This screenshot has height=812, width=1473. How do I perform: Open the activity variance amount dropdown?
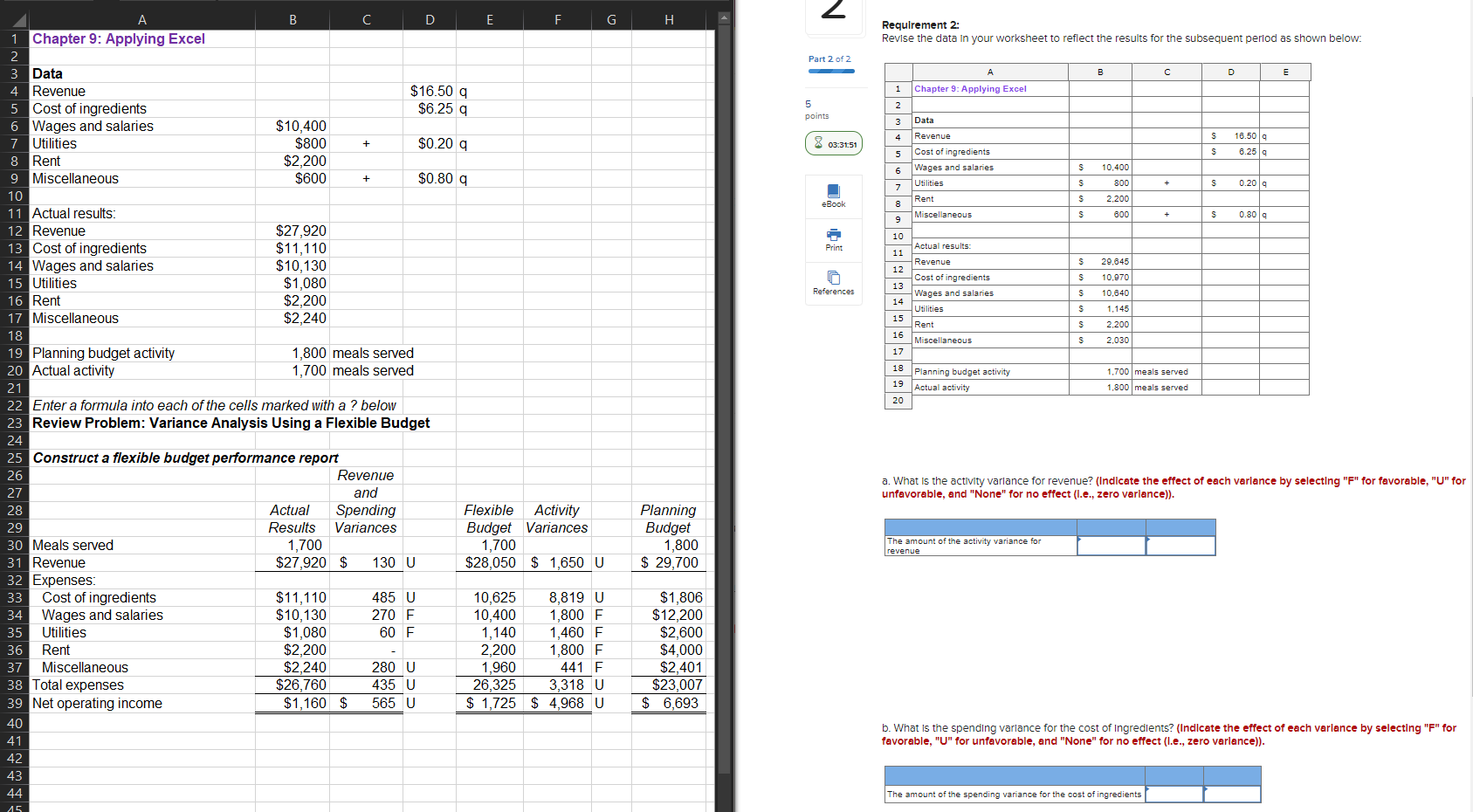[1111, 544]
